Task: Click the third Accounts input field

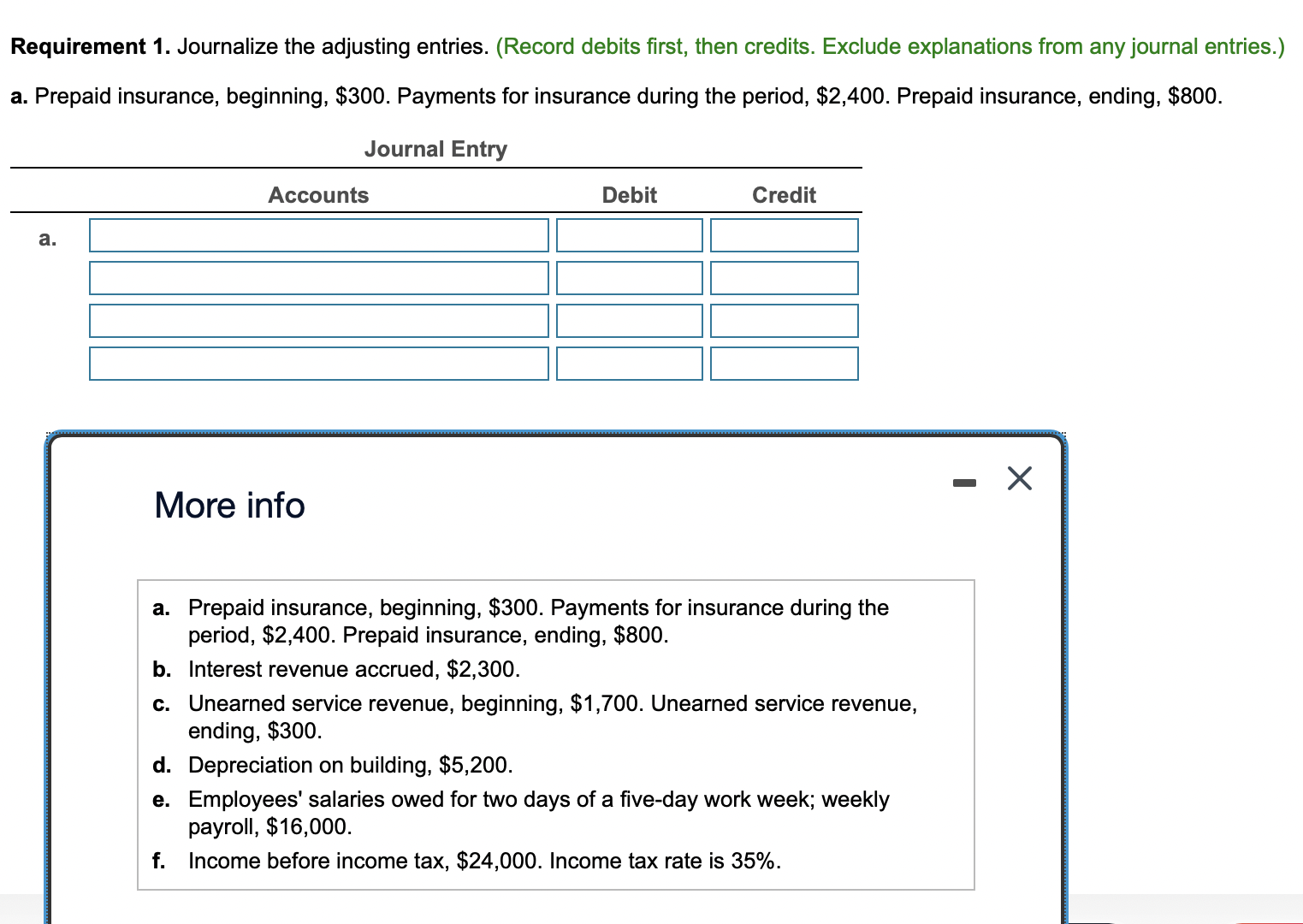Action: (x=318, y=321)
